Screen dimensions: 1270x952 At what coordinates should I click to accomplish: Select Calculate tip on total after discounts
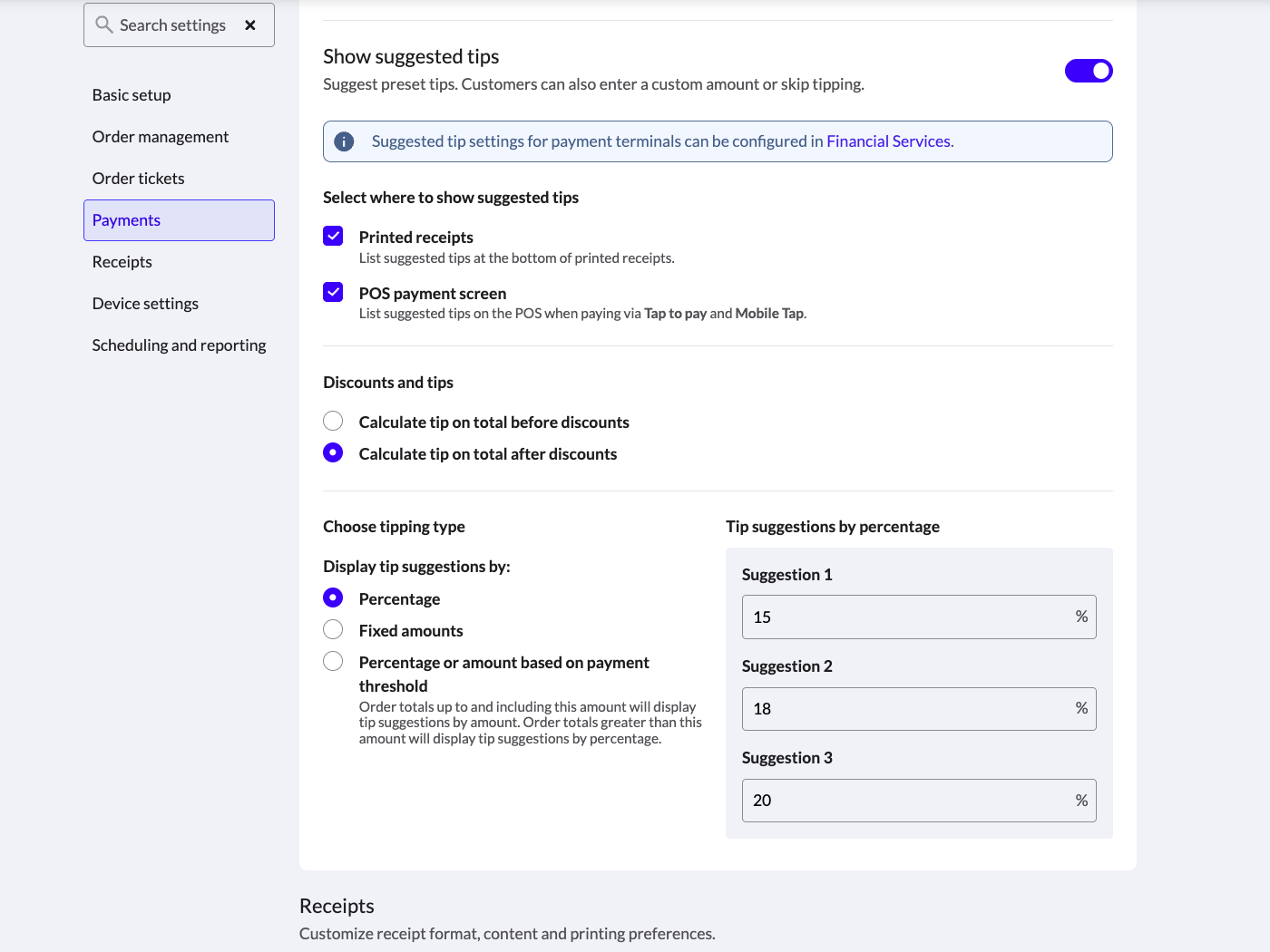333,452
